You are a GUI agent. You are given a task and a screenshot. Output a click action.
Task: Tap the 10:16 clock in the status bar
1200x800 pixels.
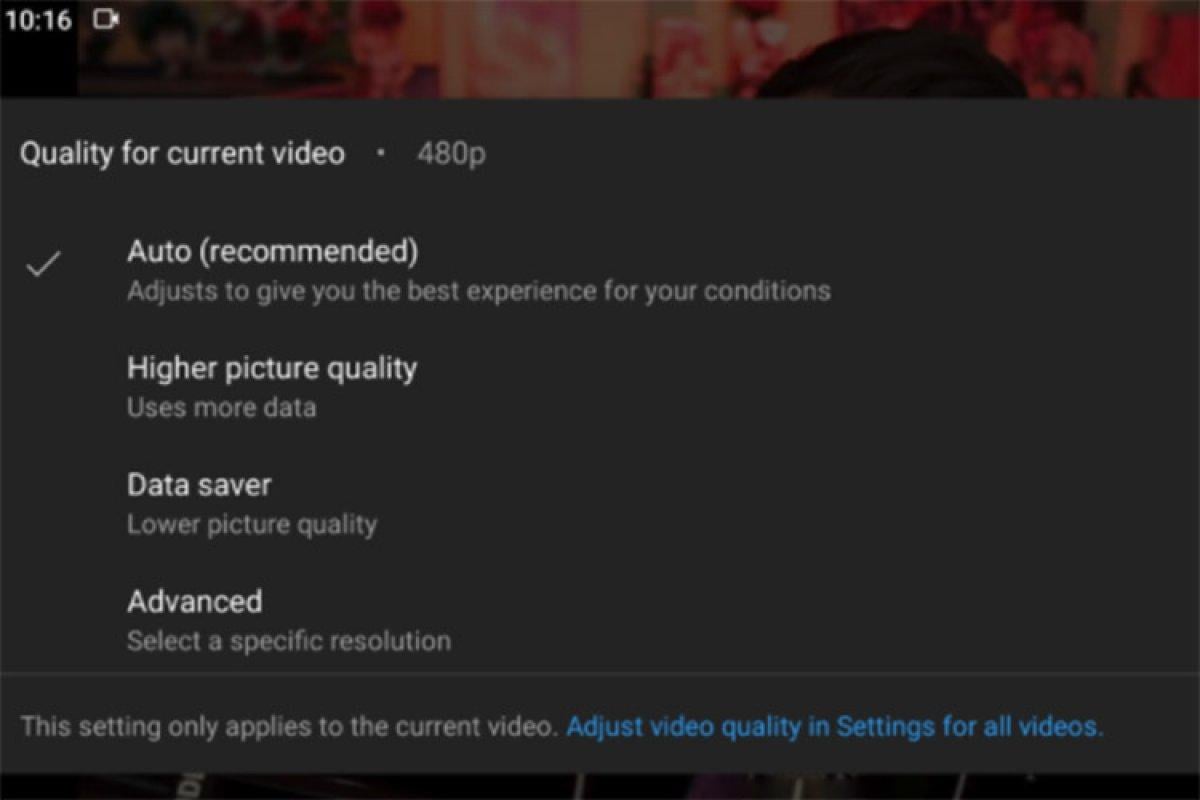click(35, 17)
